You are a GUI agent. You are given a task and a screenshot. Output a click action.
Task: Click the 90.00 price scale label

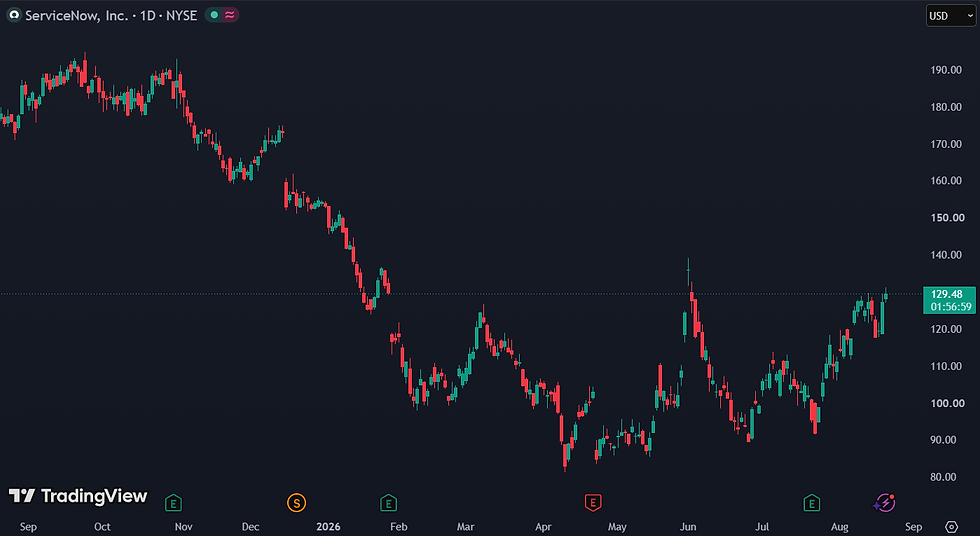(943, 440)
